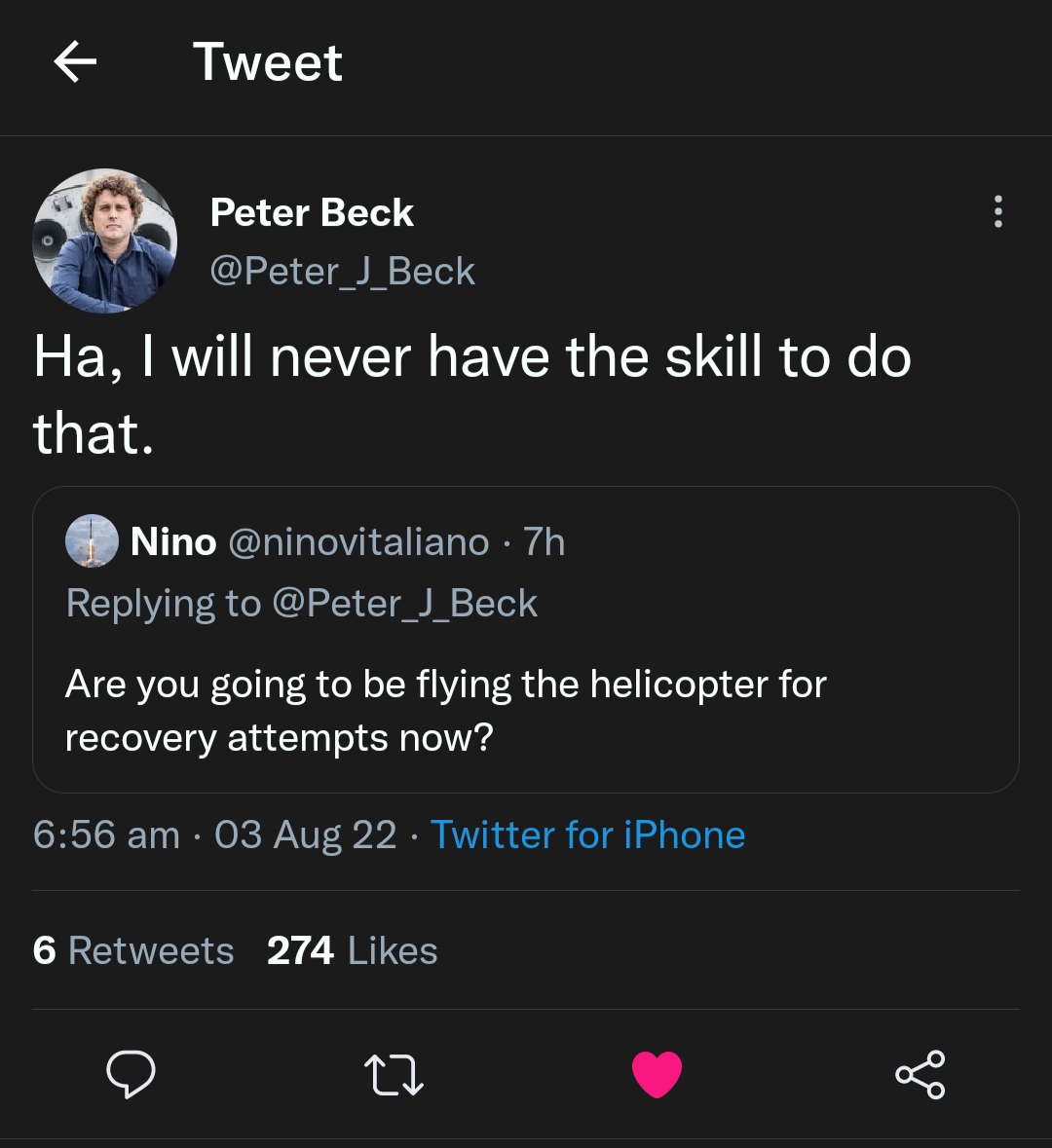Unlike the tweet via pink heart
This screenshot has height=1148, width=1052.
pos(657,1075)
